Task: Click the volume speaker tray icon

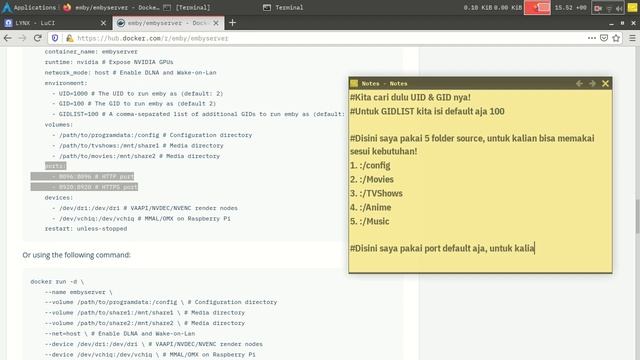Action: point(620,8)
